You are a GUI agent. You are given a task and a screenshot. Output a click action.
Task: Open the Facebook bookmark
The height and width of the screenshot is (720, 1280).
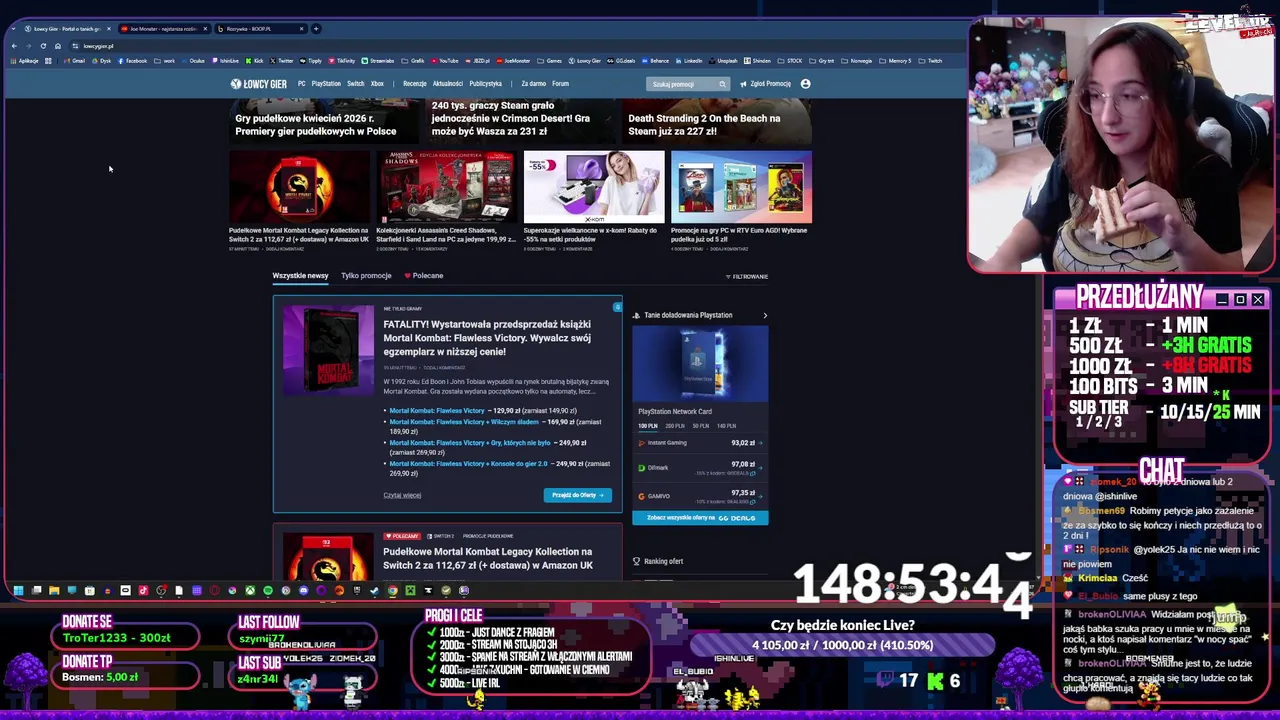pos(133,61)
